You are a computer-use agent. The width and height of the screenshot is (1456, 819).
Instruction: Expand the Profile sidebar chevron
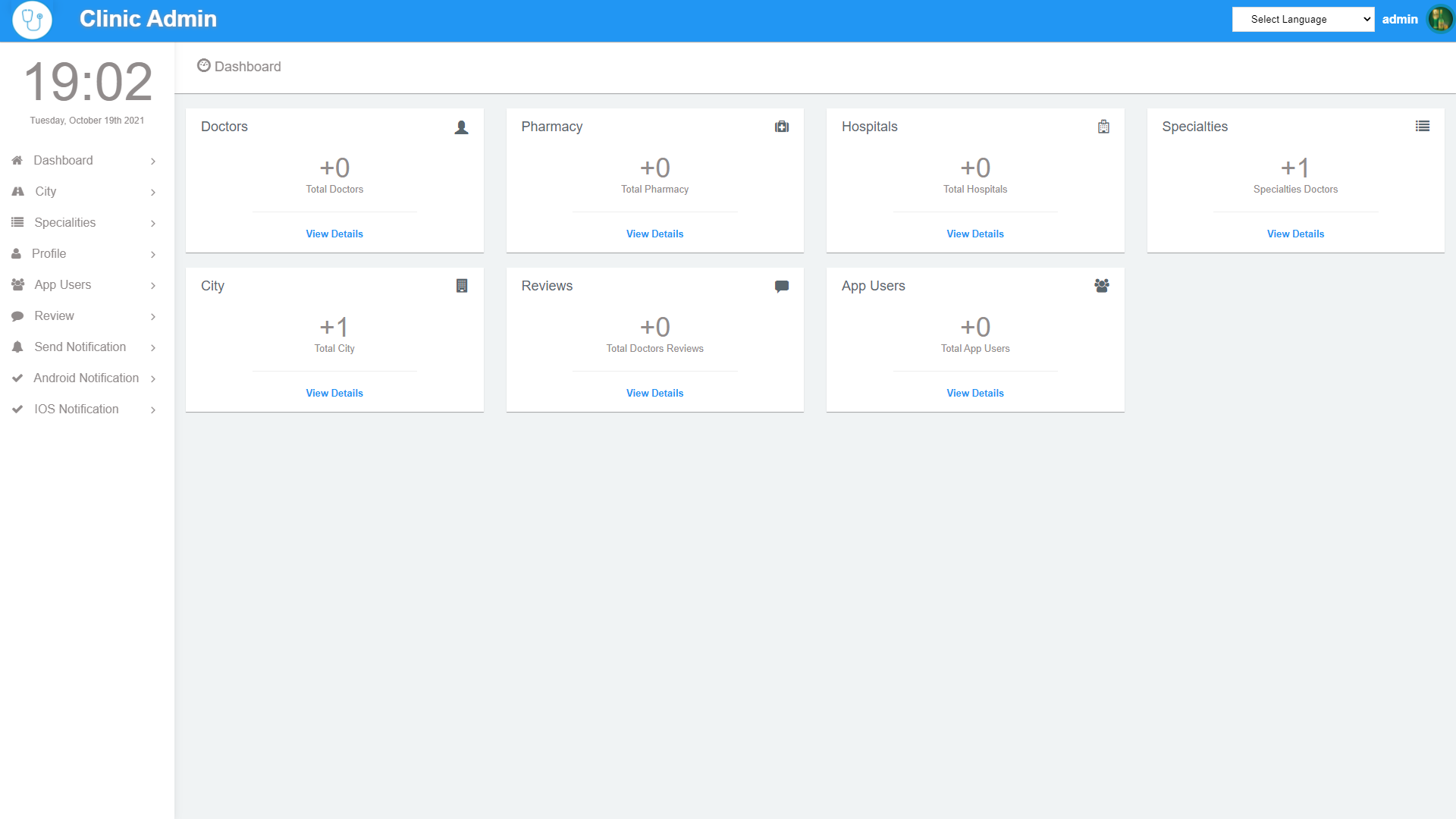point(153,255)
